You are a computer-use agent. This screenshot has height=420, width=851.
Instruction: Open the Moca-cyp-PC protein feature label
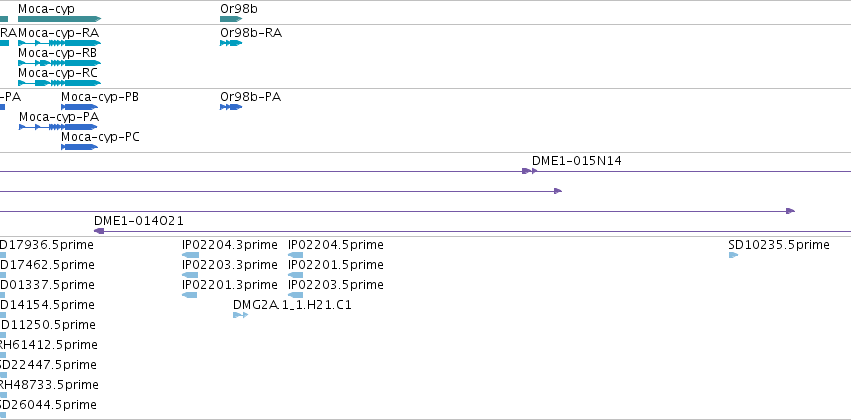point(100,137)
